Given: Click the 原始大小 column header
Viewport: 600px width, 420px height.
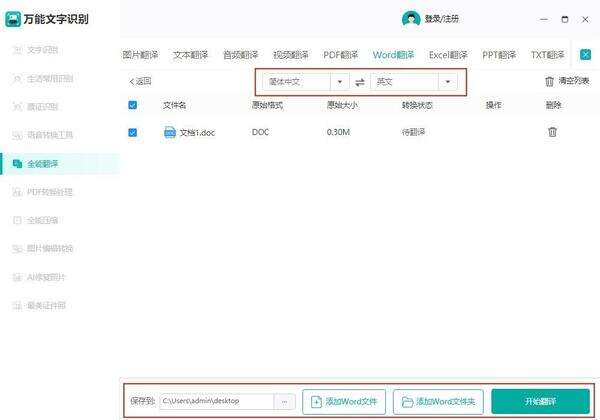Looking at the screenshot, I should (342, 105).
